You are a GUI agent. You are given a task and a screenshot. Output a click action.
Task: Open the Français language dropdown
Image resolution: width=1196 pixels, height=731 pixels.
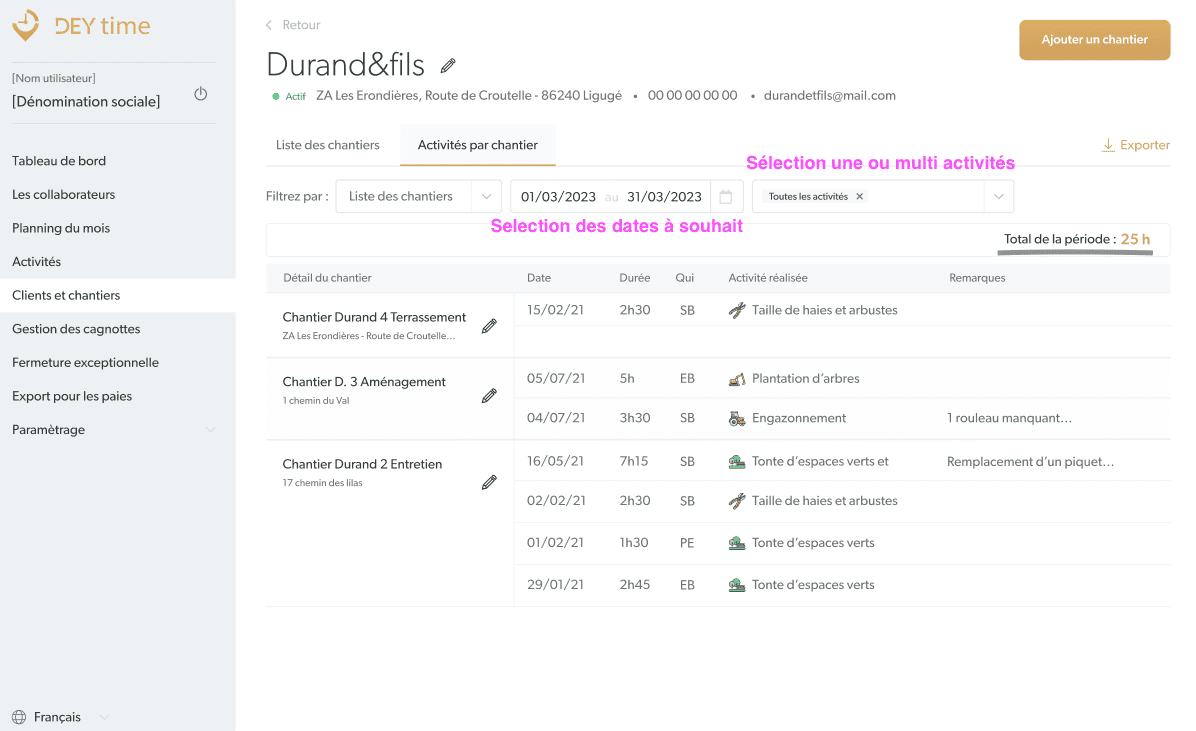(x=61, y=717)
